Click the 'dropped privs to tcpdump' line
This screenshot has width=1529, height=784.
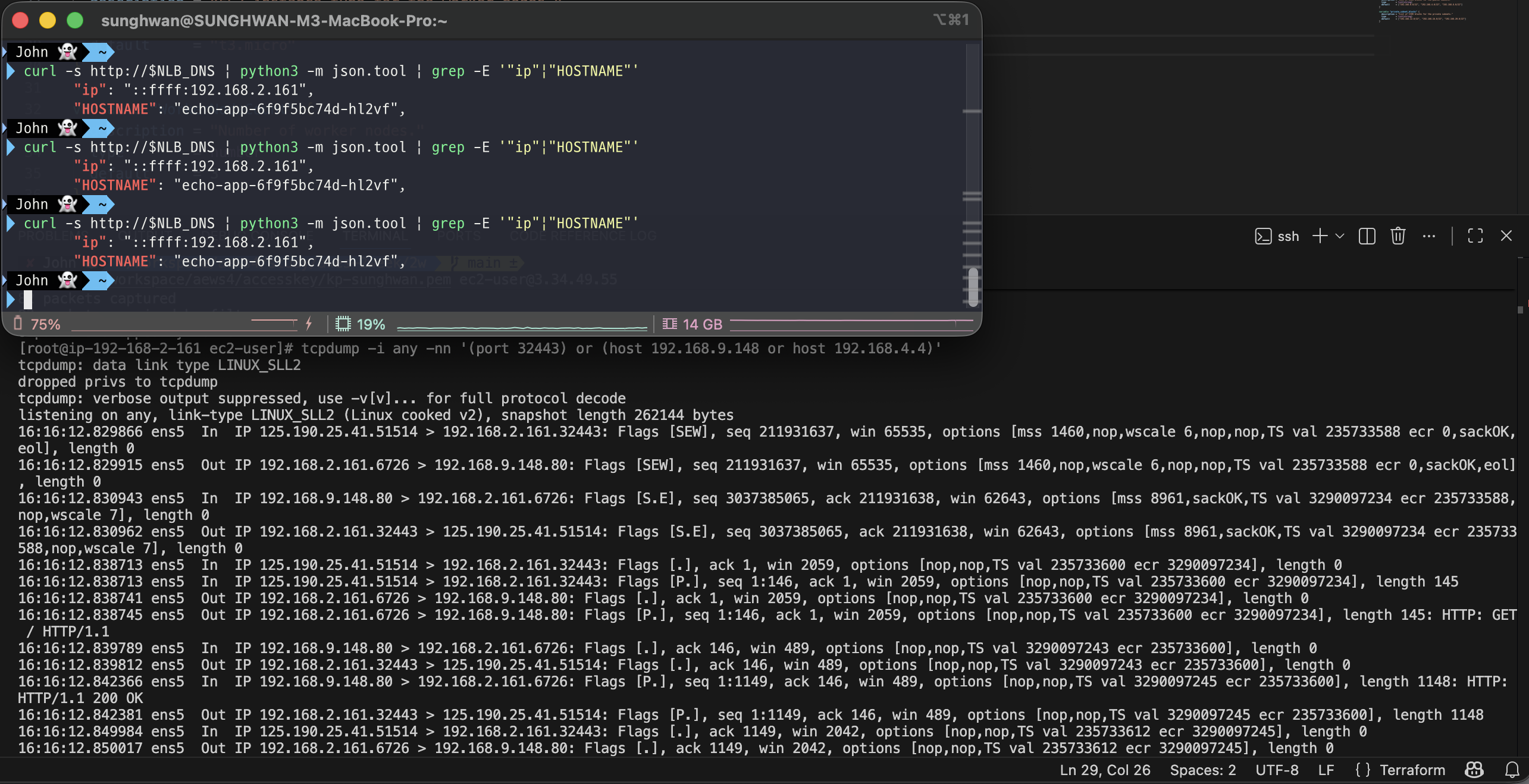(x=118, y=381)
